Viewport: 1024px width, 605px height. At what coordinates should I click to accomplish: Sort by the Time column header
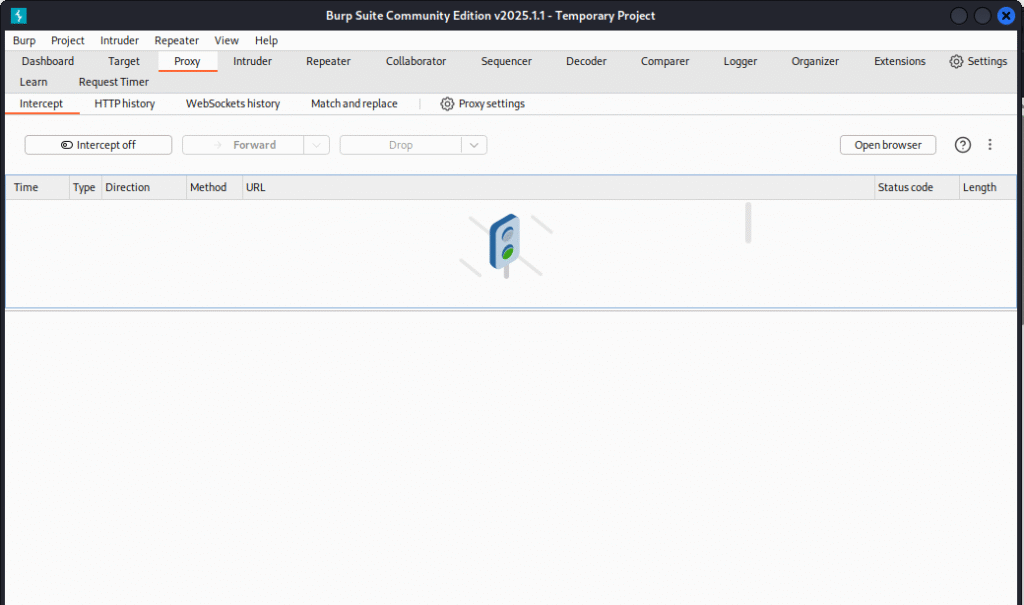coord(38,188)
